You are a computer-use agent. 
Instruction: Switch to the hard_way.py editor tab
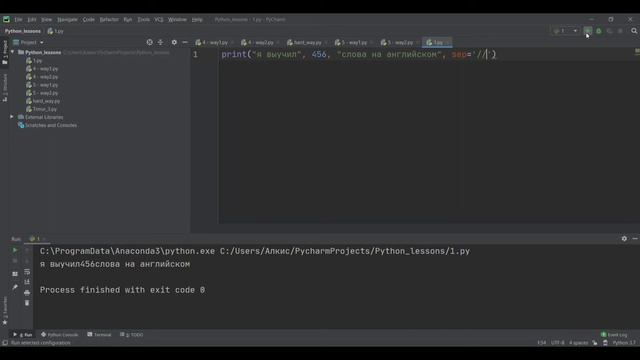coord(307,42)
